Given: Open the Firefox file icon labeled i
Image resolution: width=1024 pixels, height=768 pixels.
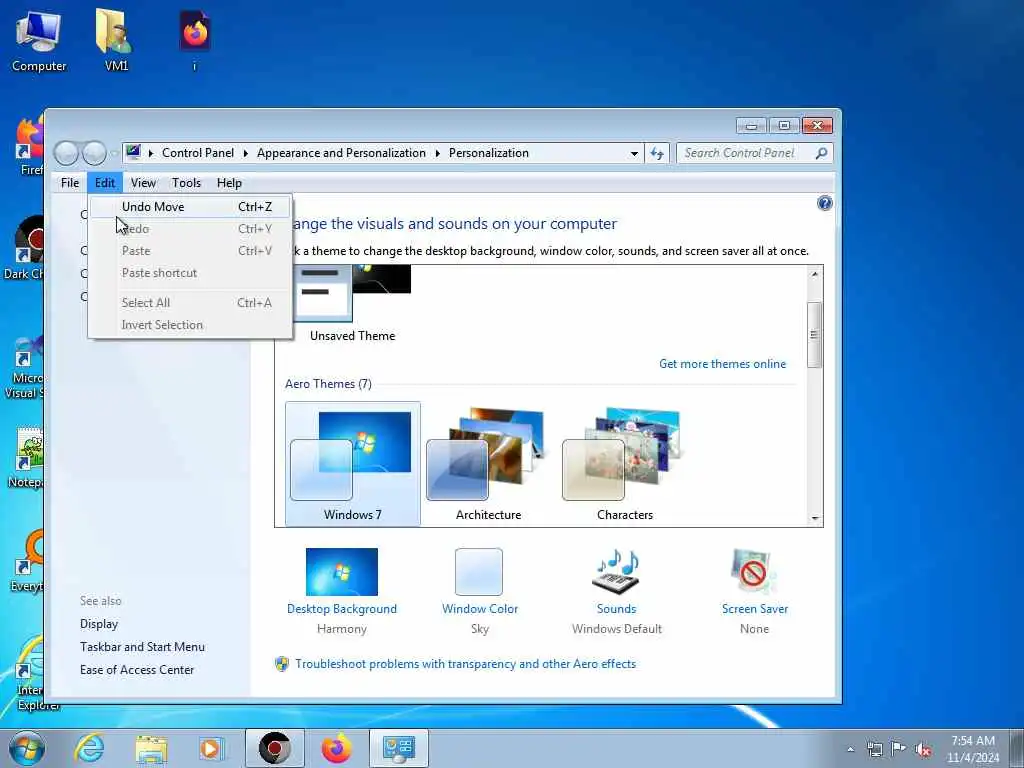Looking at the screenshot, I should coord(195,41).
